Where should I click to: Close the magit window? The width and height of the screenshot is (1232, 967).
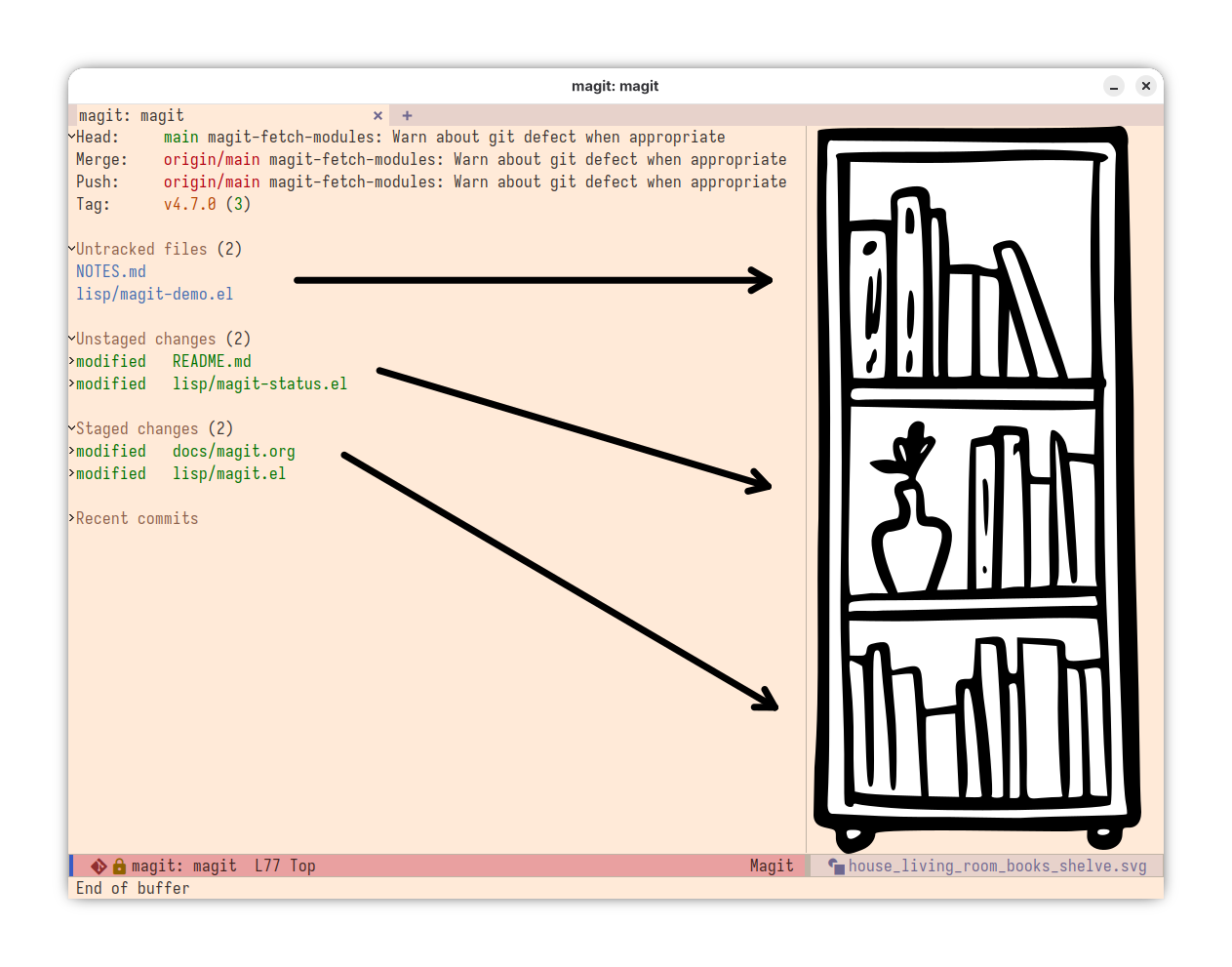(1146, 86)
